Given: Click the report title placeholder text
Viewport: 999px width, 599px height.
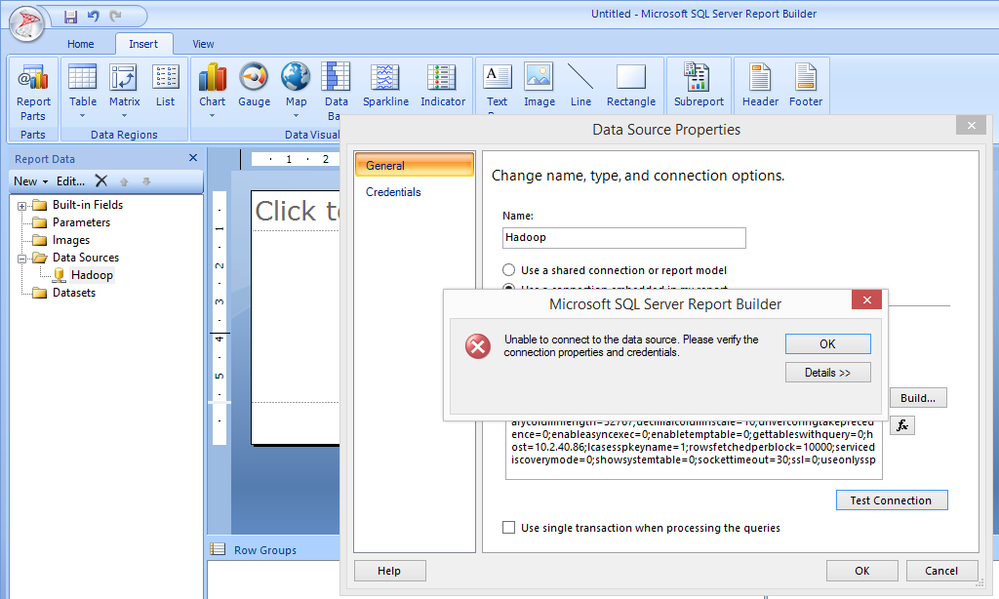Looking at the screenshot, I should [297, 211].
